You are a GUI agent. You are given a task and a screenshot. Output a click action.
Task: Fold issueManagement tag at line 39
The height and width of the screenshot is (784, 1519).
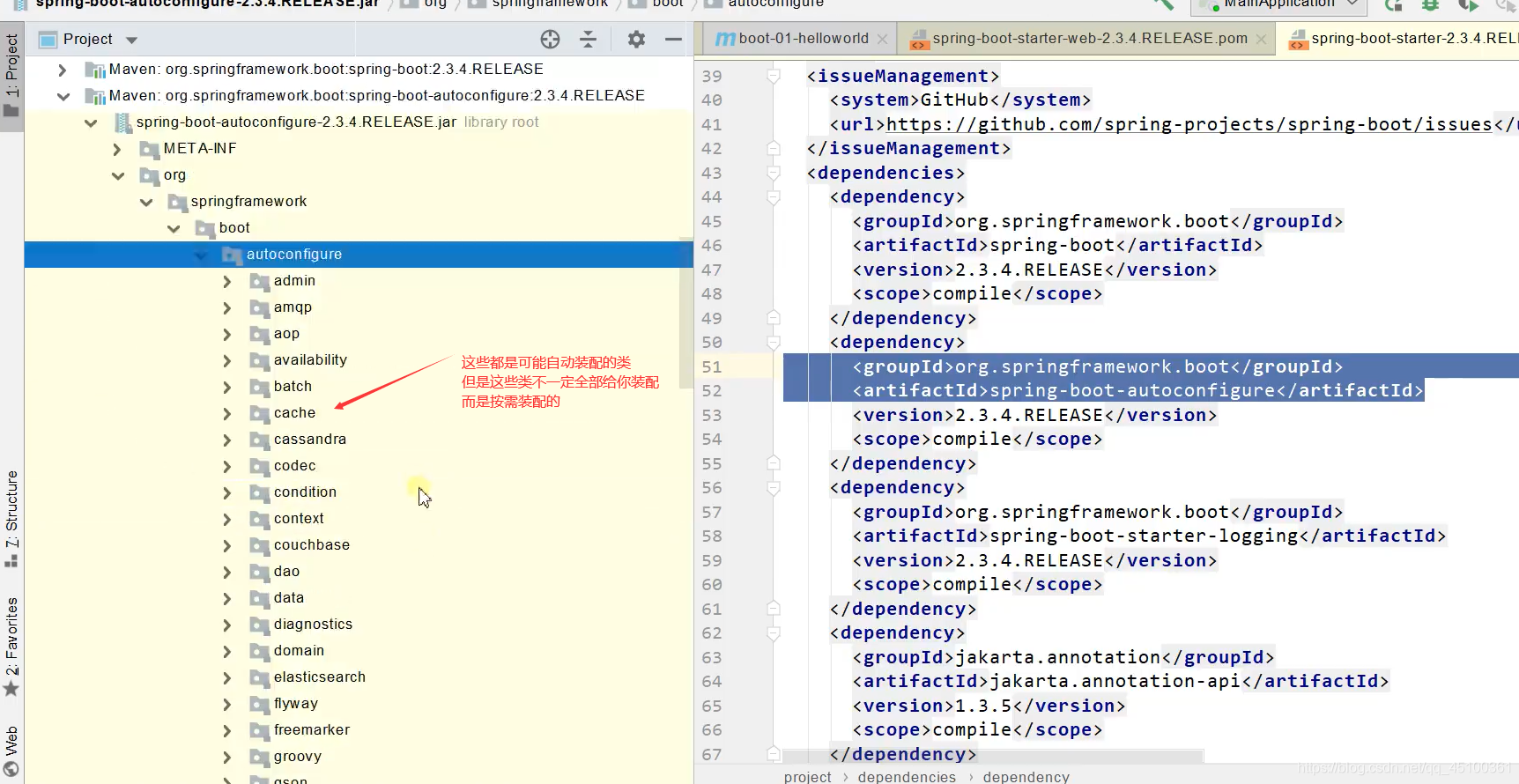(x=773, y=76)
